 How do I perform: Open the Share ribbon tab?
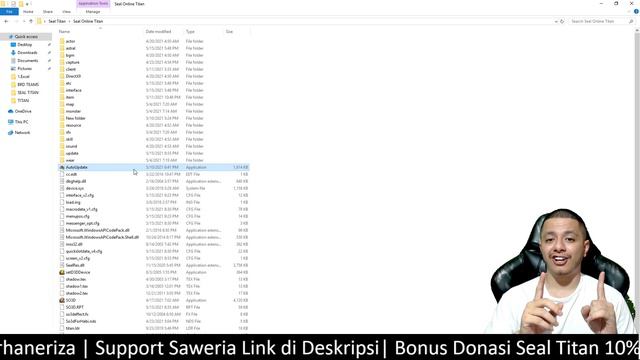48,12
